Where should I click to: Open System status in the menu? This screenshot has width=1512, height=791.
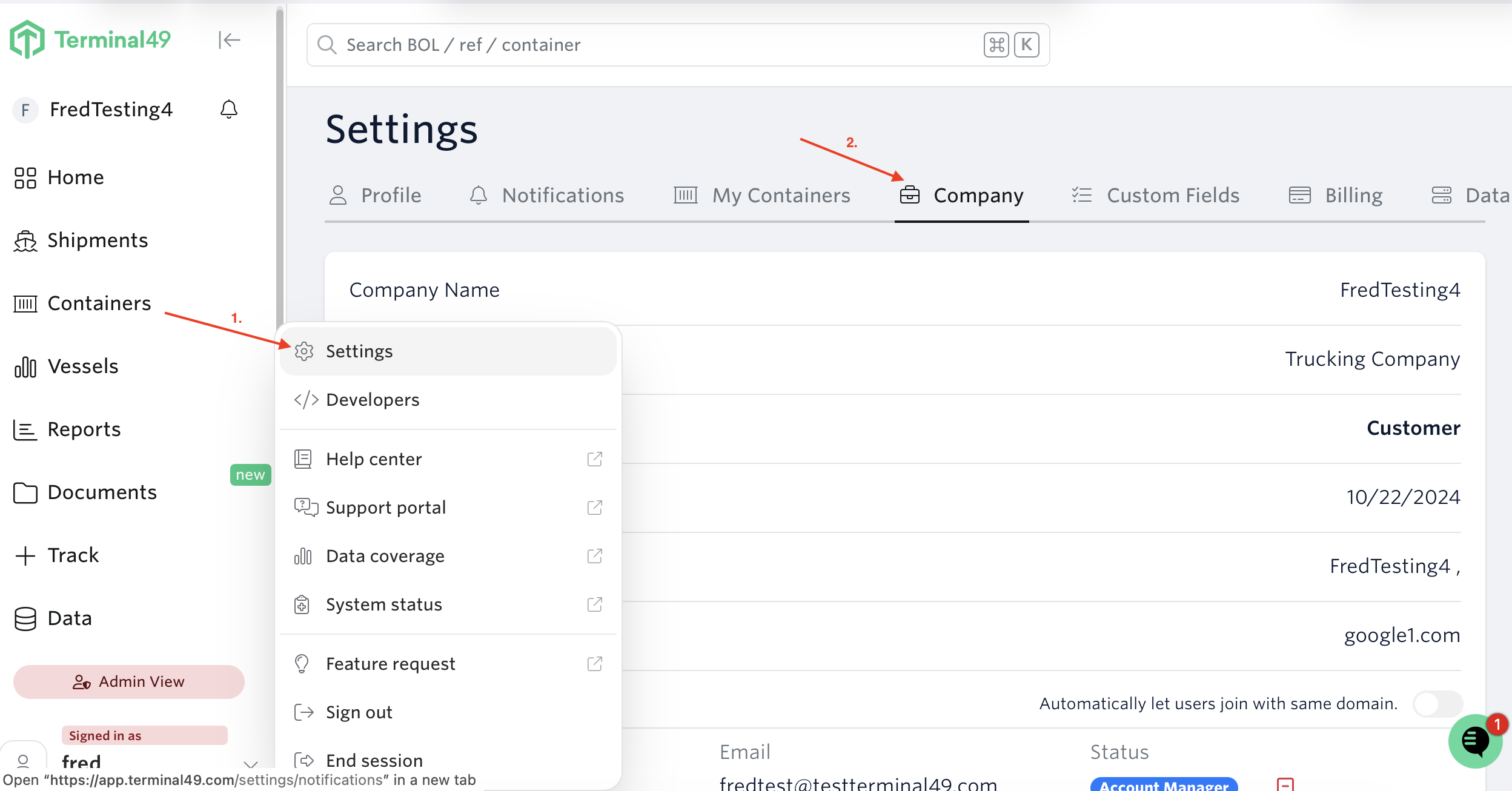click(x=383, y=604)
